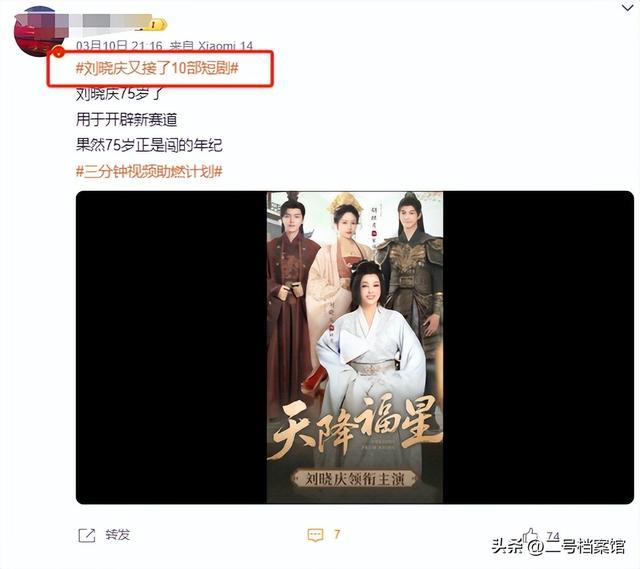
Task: Click the comment count 7
Action: (337, 534)
